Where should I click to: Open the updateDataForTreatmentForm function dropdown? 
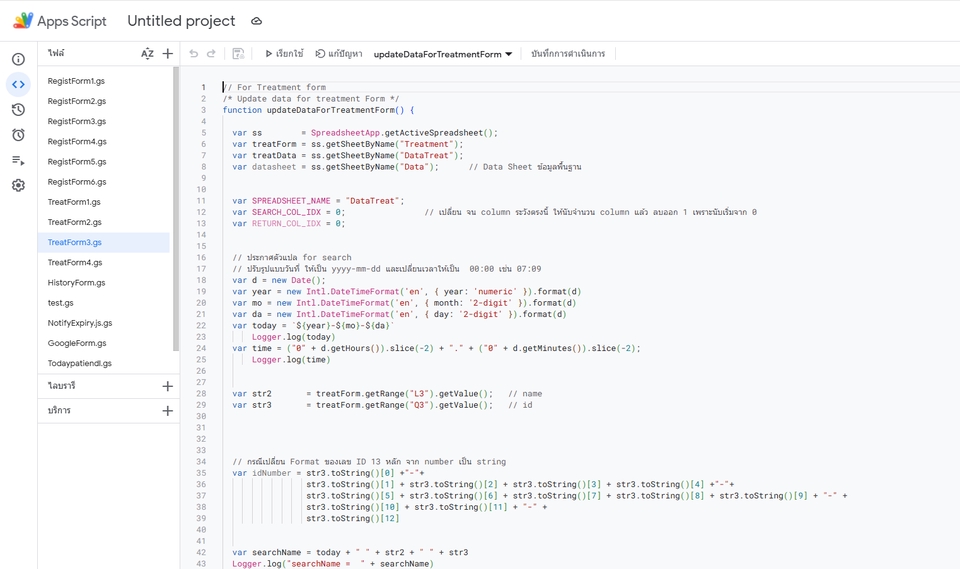pos(443,54)
